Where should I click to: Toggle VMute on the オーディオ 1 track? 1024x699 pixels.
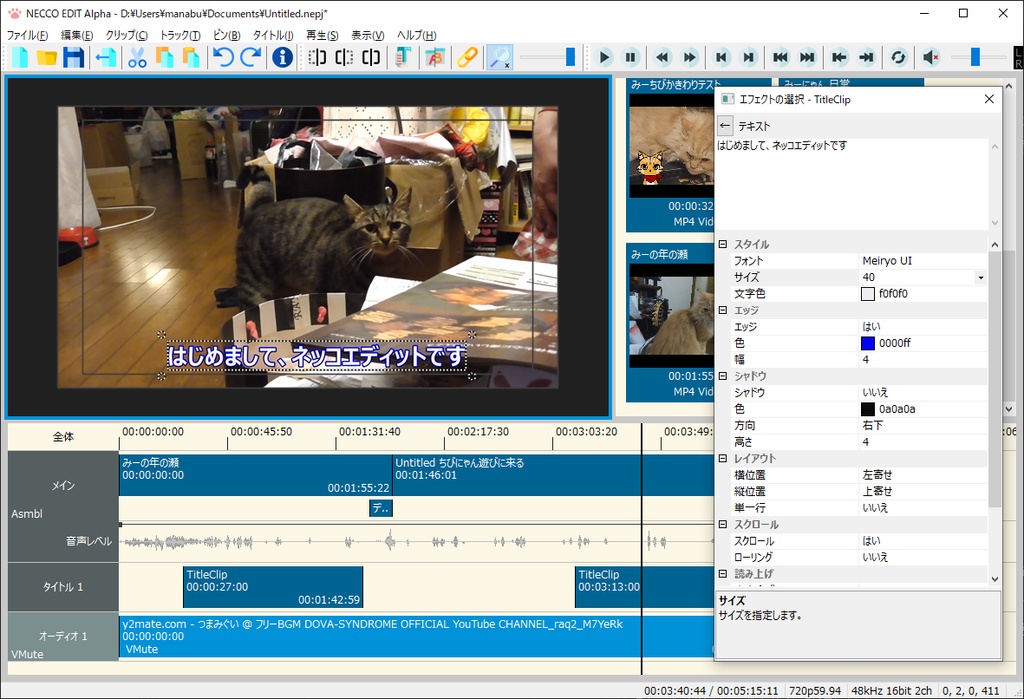pos(27,654)
